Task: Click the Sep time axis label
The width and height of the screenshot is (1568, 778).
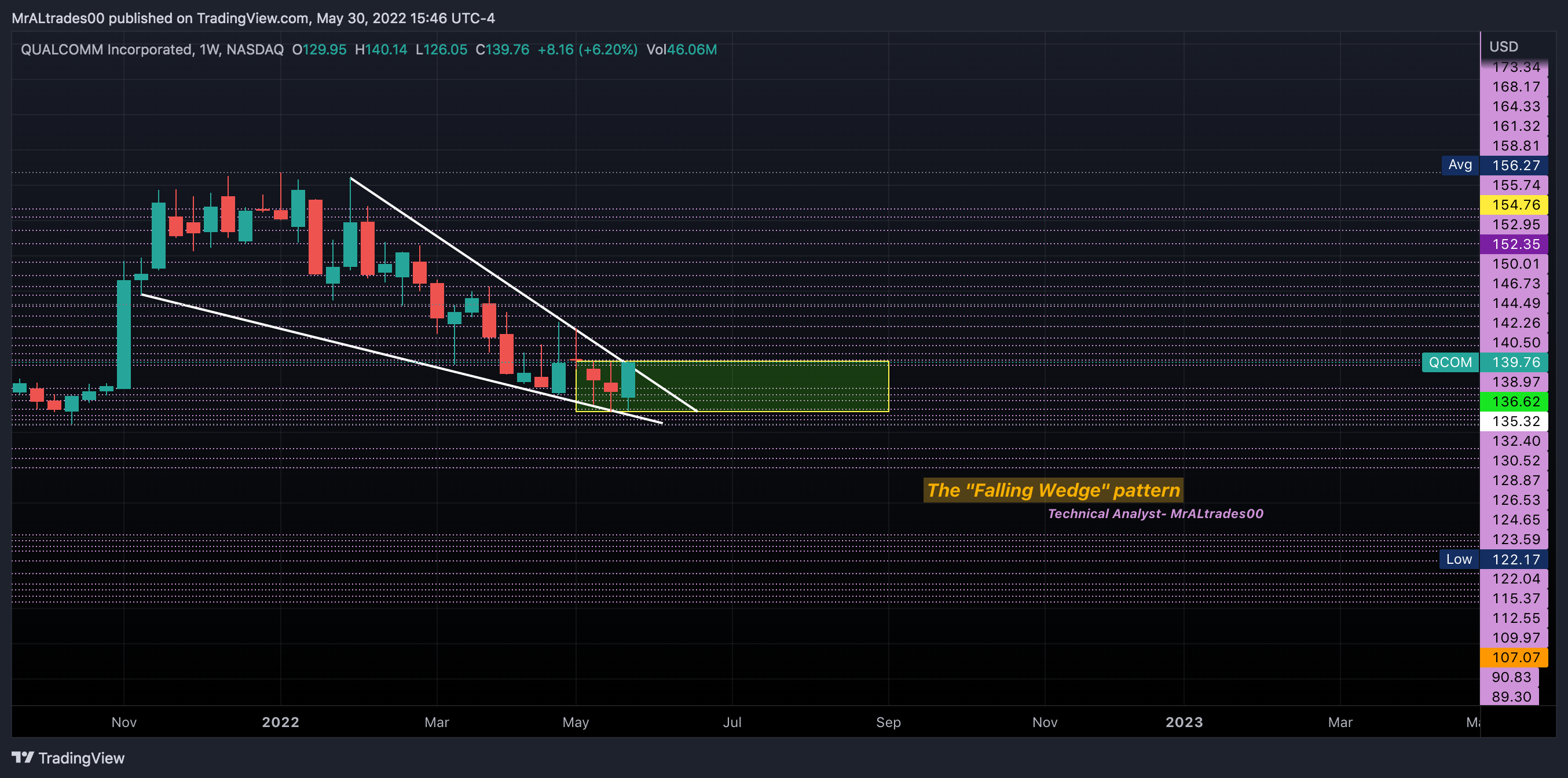Action: tap(888, 722)
